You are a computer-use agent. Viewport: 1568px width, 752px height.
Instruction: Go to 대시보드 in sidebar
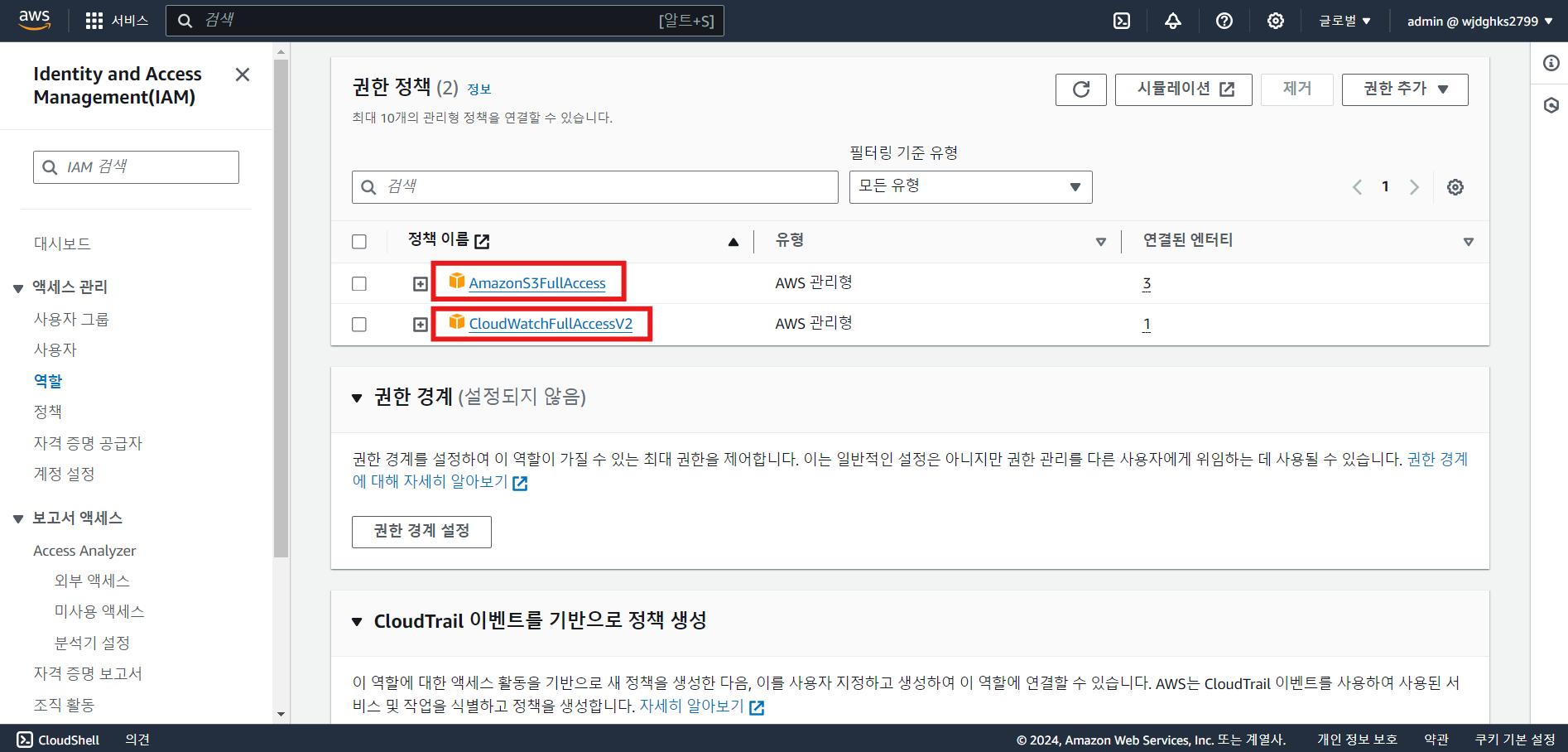click(62, 243)
